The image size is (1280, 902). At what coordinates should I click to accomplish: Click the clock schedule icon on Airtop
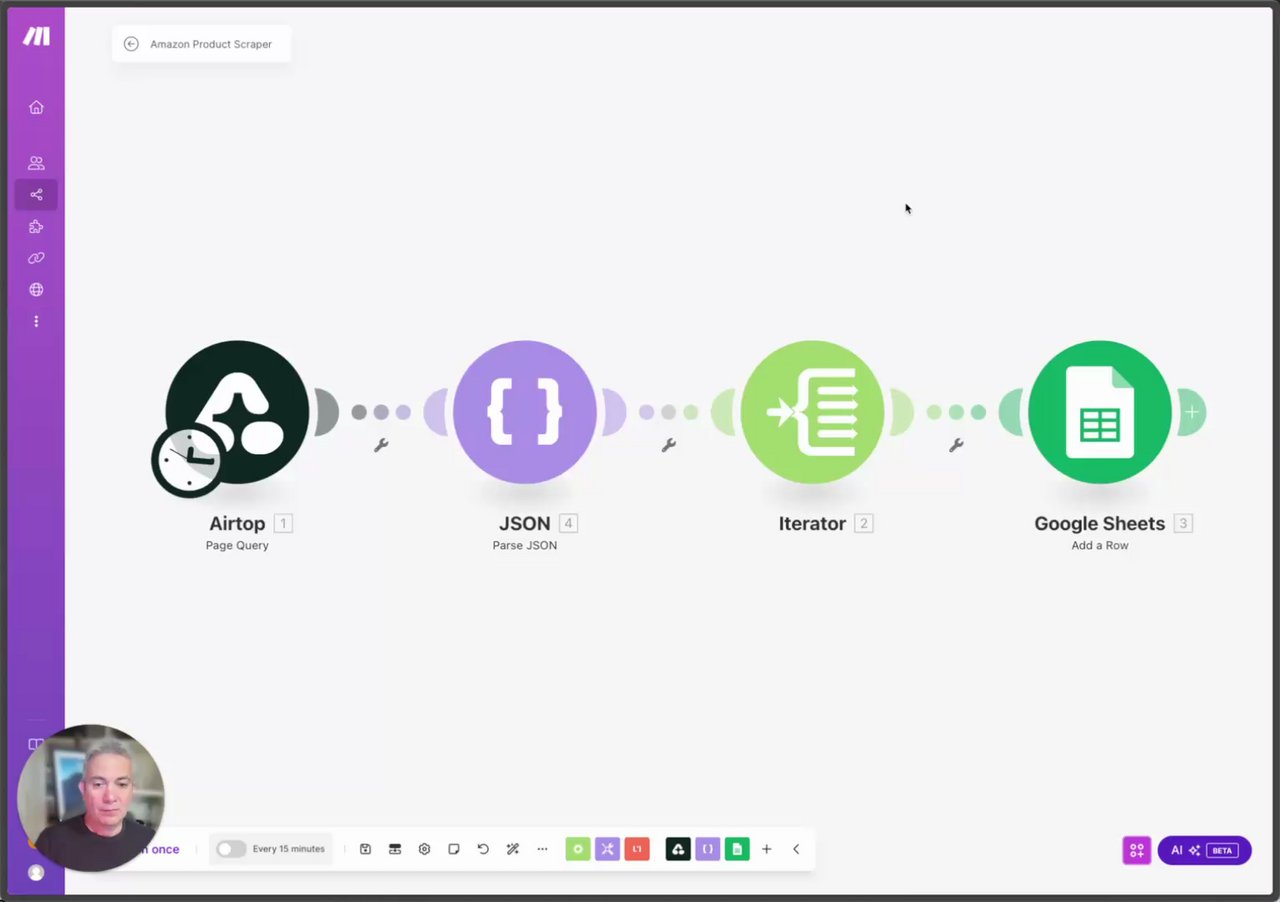(x=188, y=460)
